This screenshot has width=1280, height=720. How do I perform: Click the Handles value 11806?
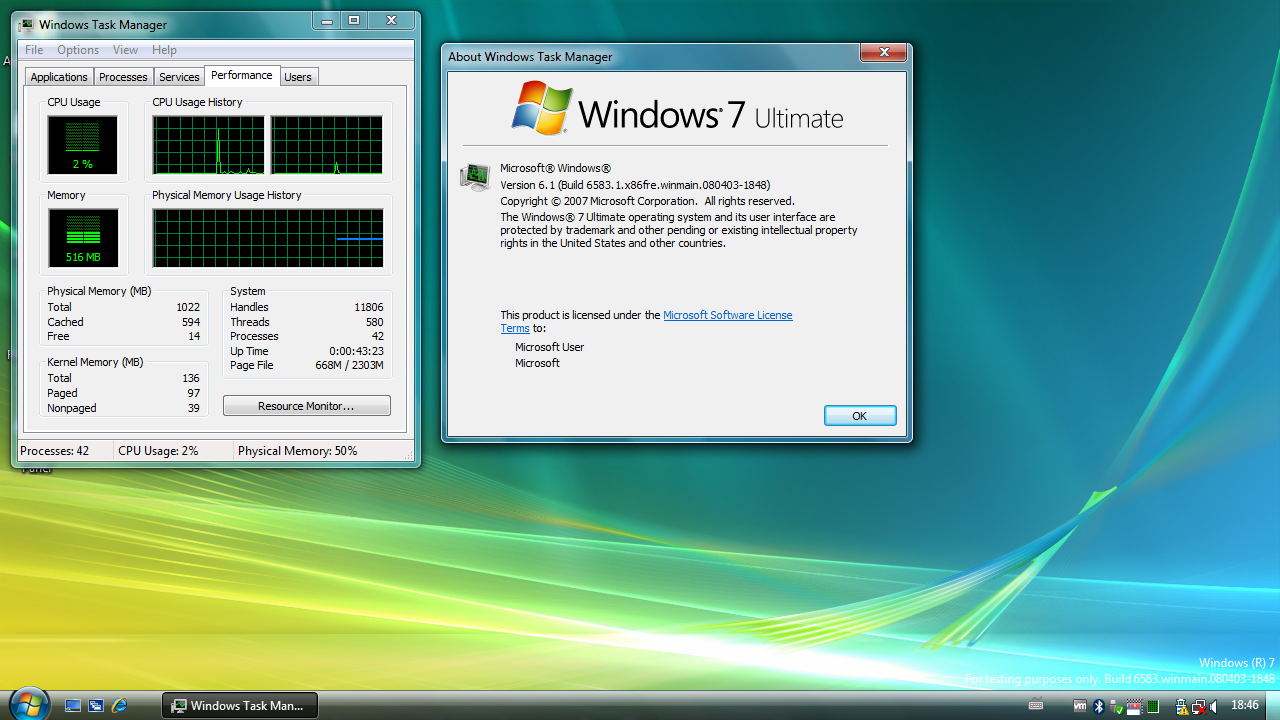click(x=368, y=307)
